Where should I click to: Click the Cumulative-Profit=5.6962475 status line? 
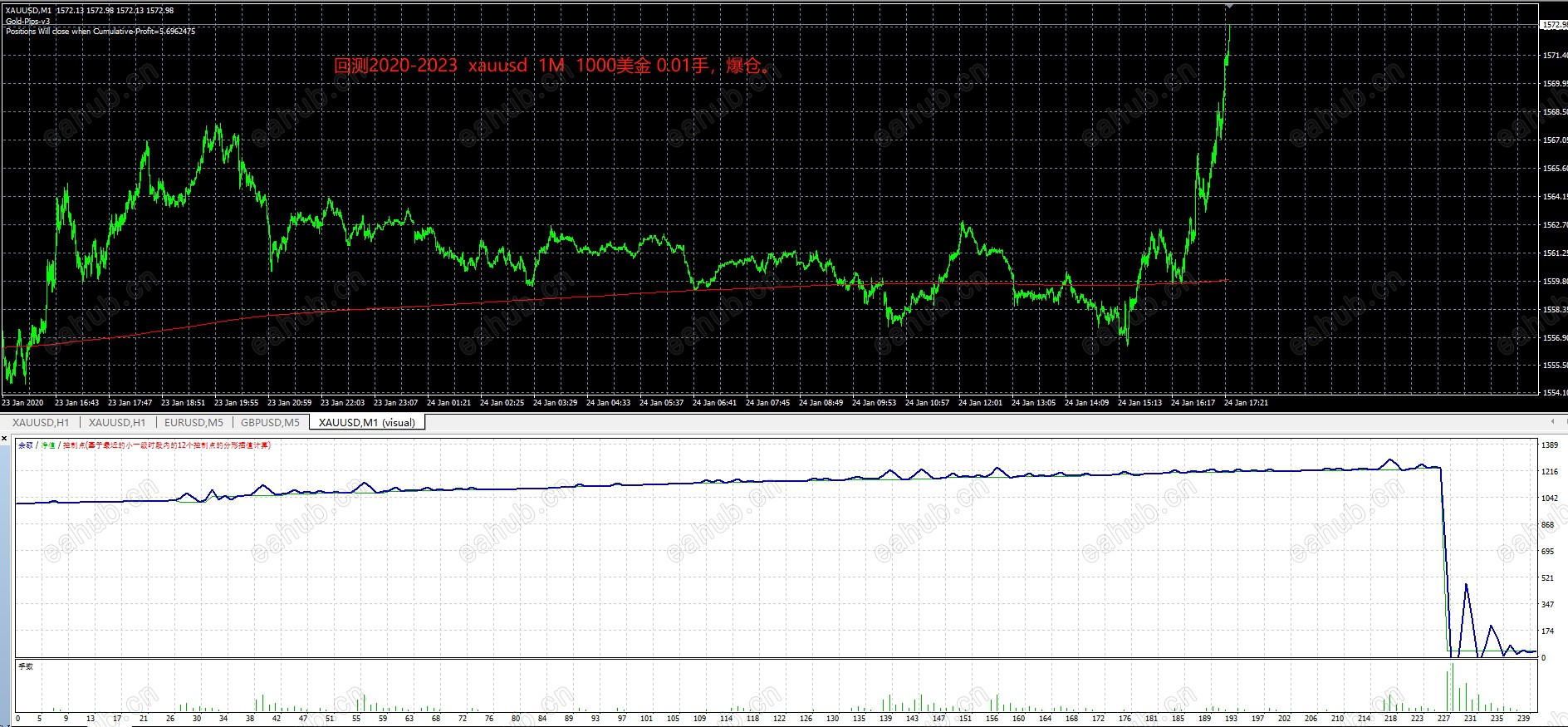[100, 32]
